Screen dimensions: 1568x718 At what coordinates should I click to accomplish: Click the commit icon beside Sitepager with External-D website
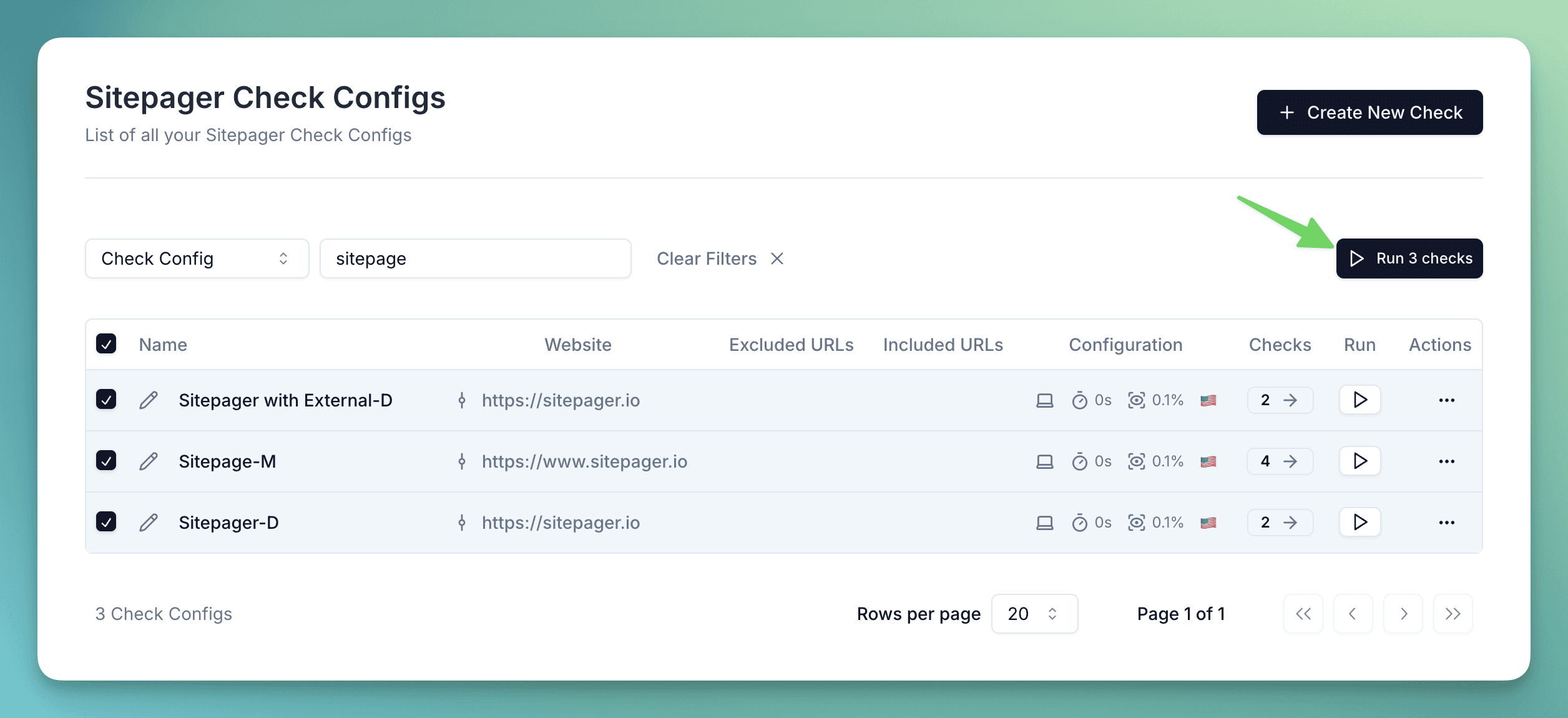point(462,400)
